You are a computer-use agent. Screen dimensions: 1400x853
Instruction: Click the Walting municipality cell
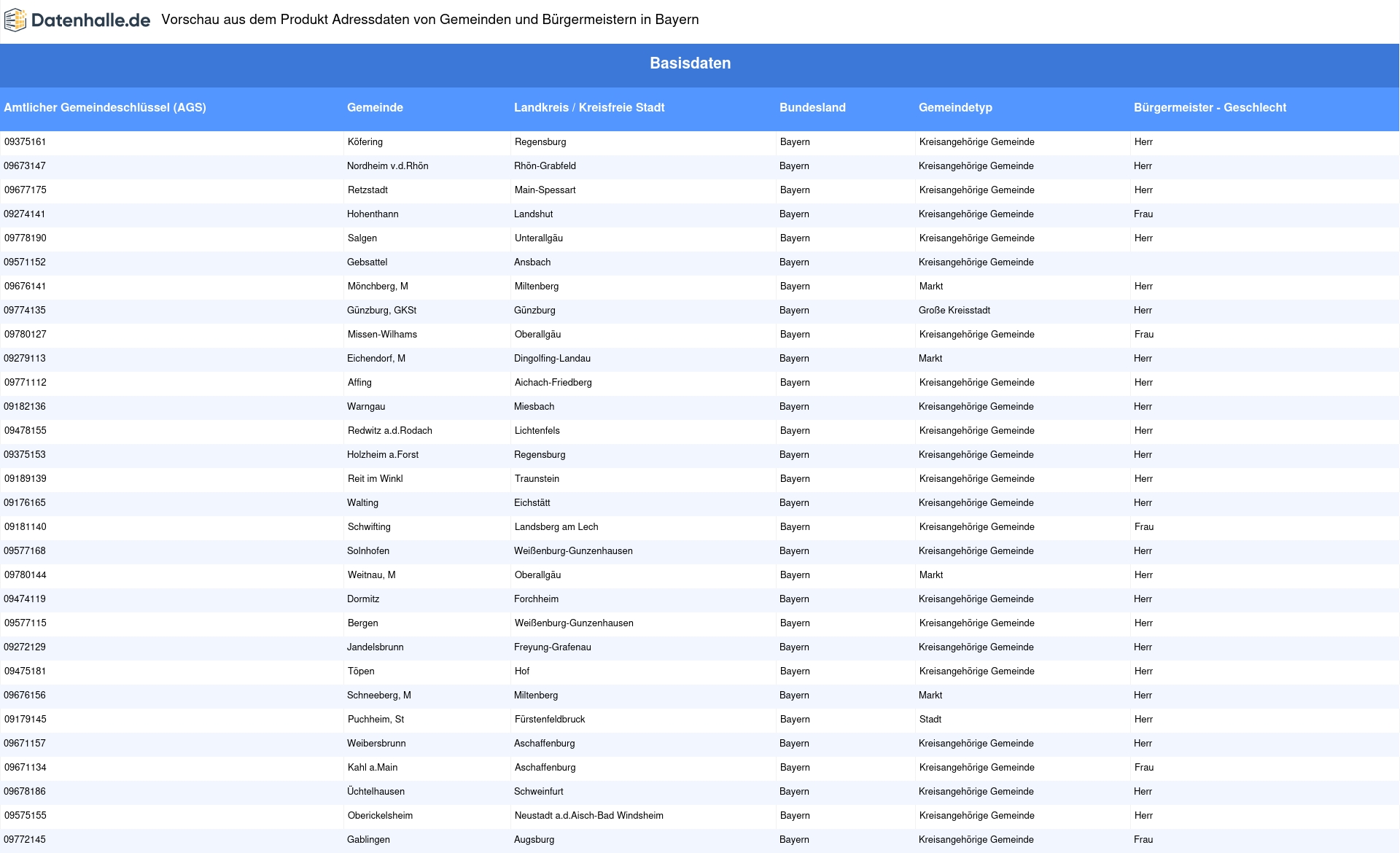tap(362, 503)
